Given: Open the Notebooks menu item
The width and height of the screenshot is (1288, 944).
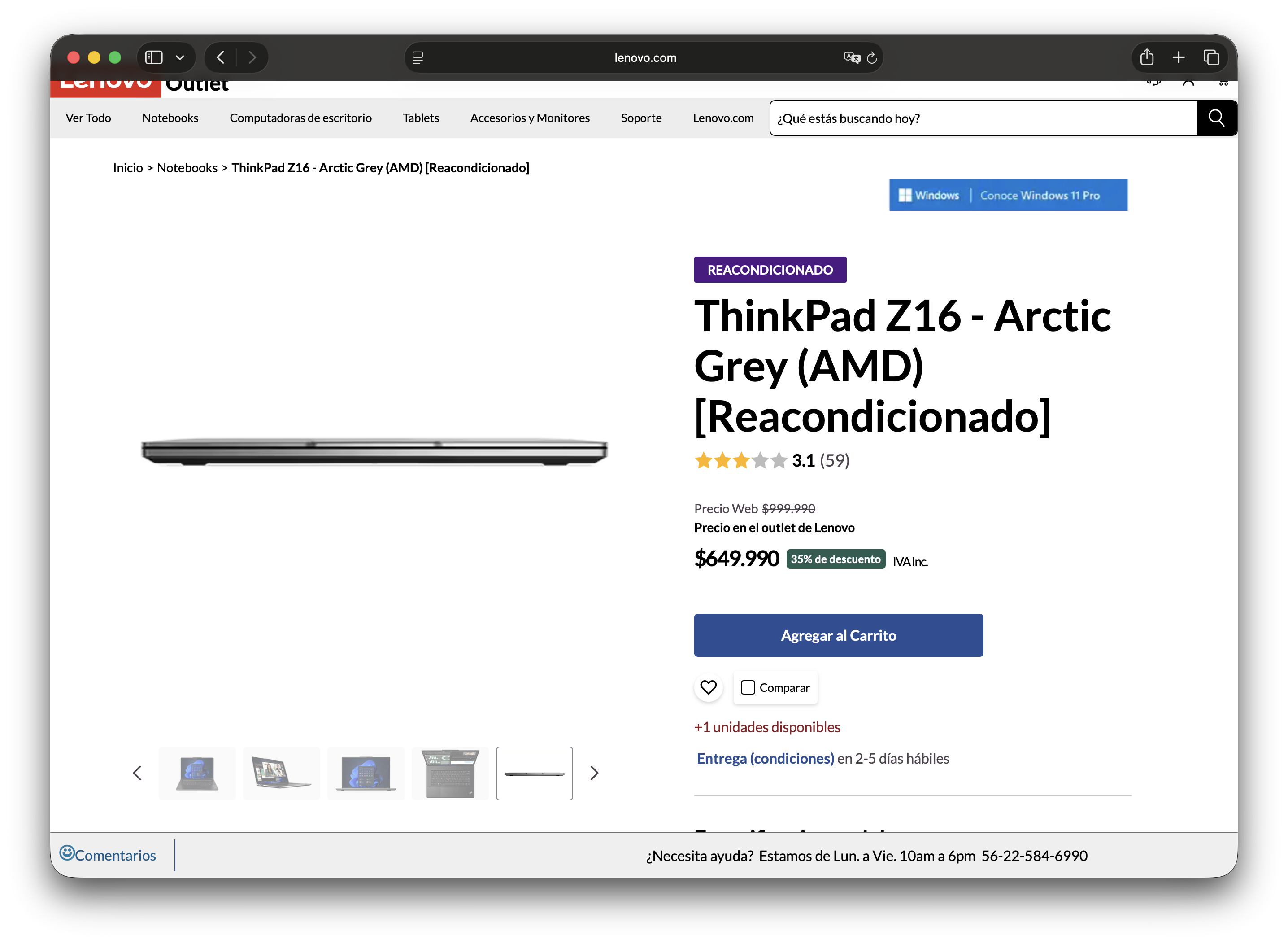Looking at the screenshot, I should coord(170,118).
